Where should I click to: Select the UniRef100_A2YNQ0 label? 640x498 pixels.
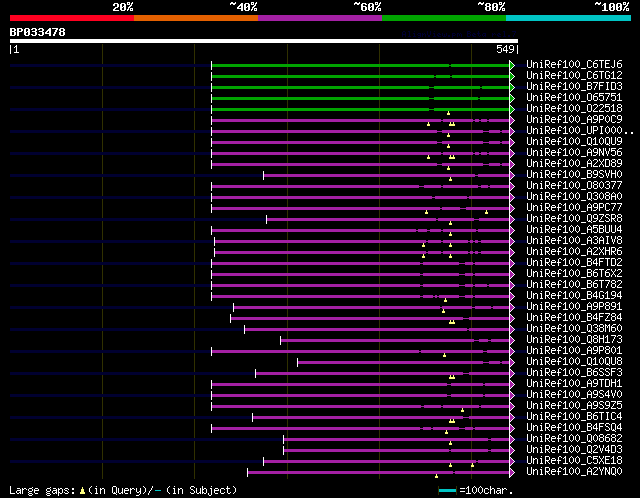pyautogui.click(x=574, y=472)
